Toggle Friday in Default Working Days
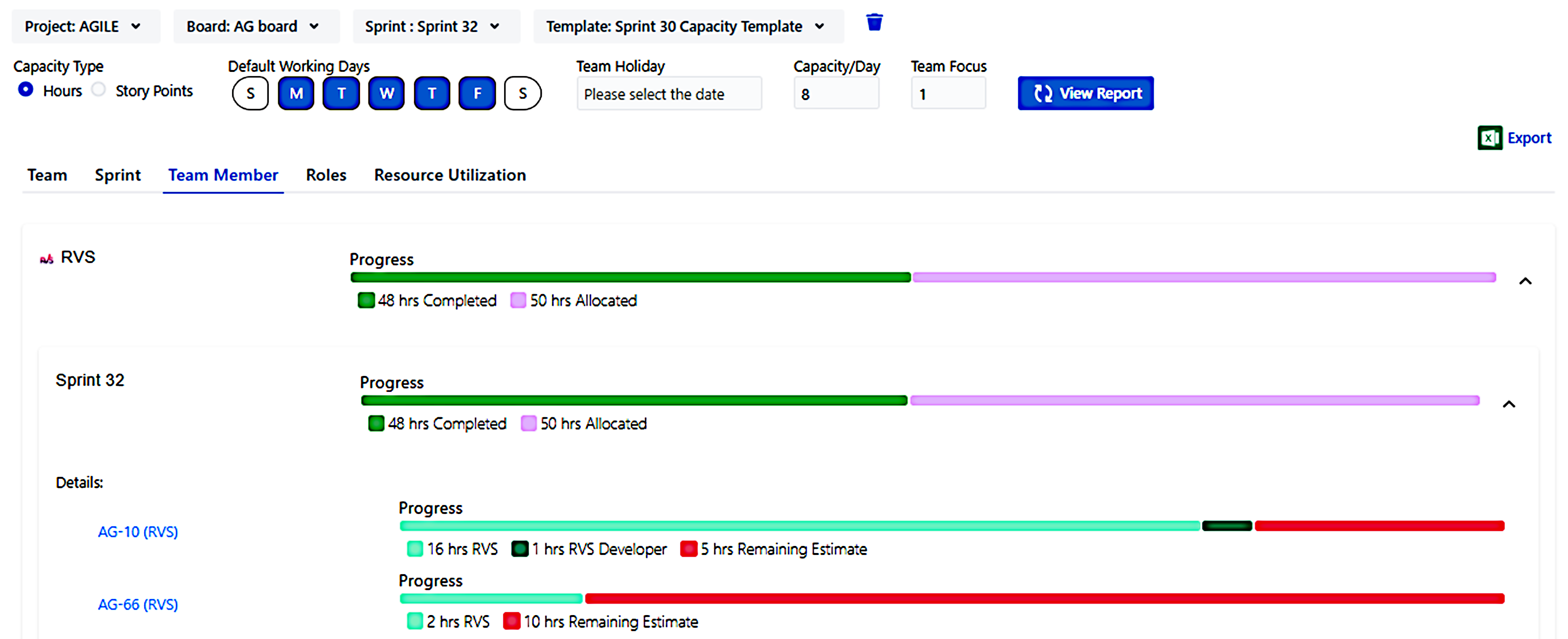This screenshot has width=1568, height=639. pyautogui.click(x=477, y=93)
